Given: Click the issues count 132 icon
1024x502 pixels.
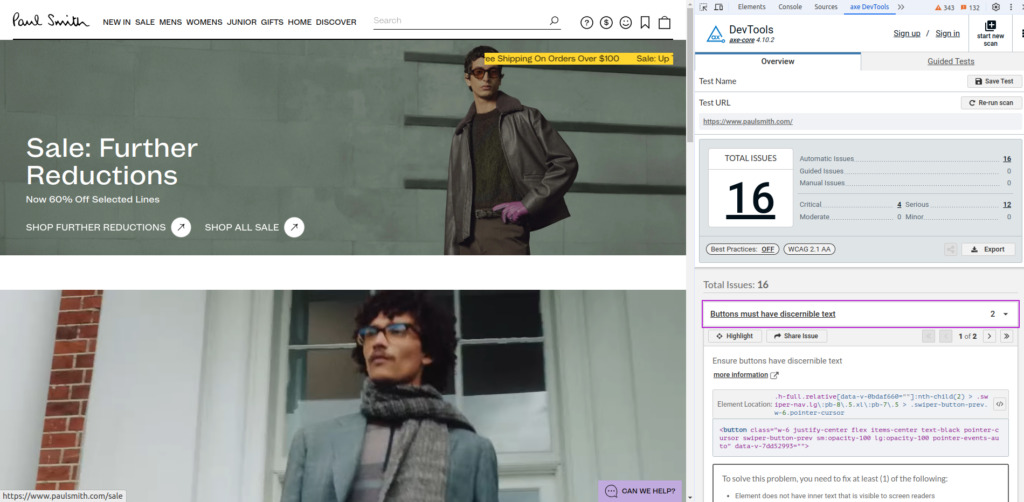Looking at the screenshot, I should [x=969, y=8].
